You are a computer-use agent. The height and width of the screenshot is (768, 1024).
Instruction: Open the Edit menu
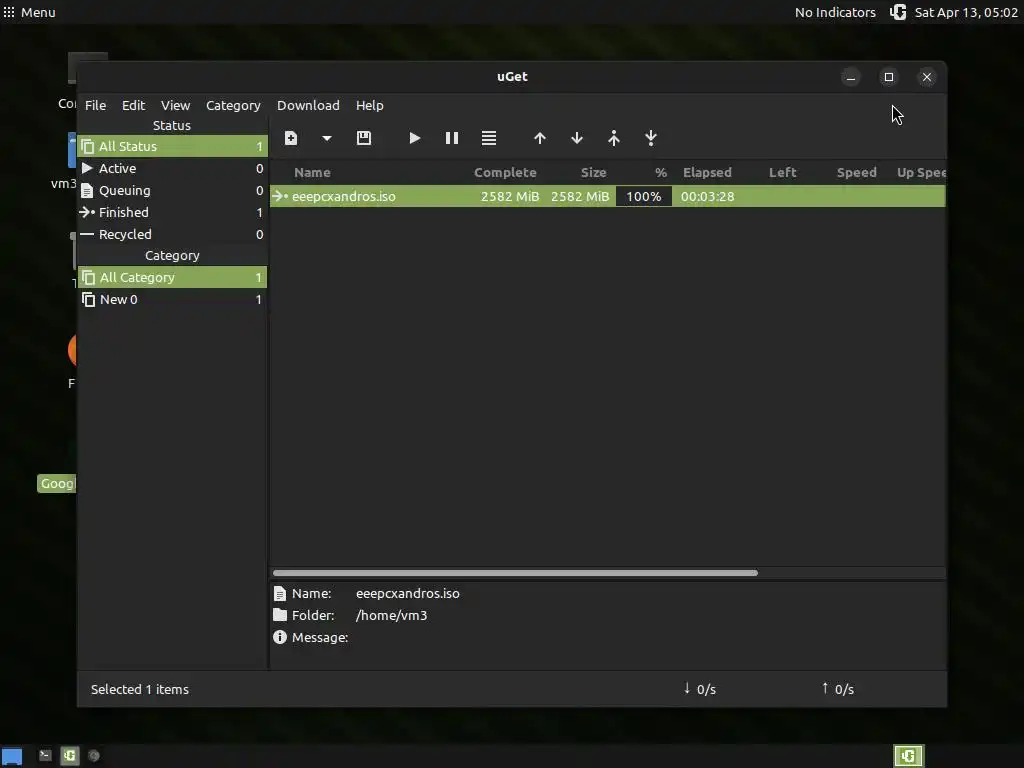point(133,105)
